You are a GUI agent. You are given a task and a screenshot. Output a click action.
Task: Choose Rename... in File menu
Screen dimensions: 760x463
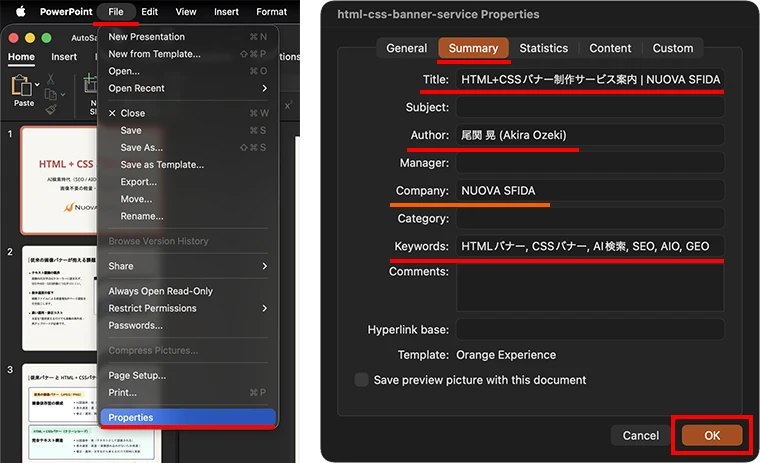coord(188,216)
